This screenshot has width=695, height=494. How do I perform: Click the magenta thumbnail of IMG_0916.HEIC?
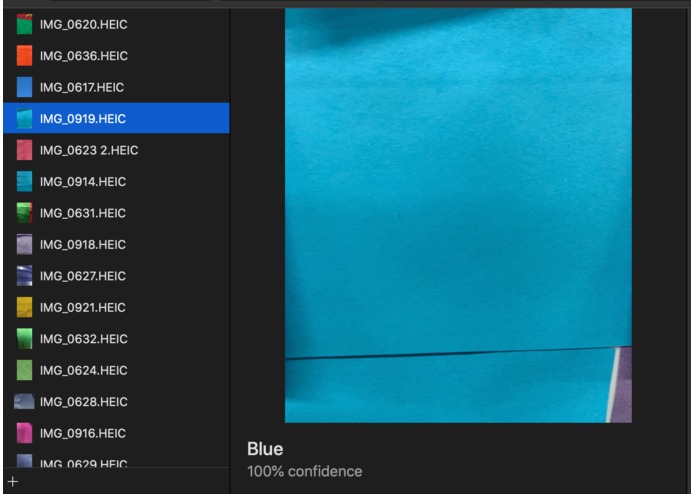tap(24, 433)
